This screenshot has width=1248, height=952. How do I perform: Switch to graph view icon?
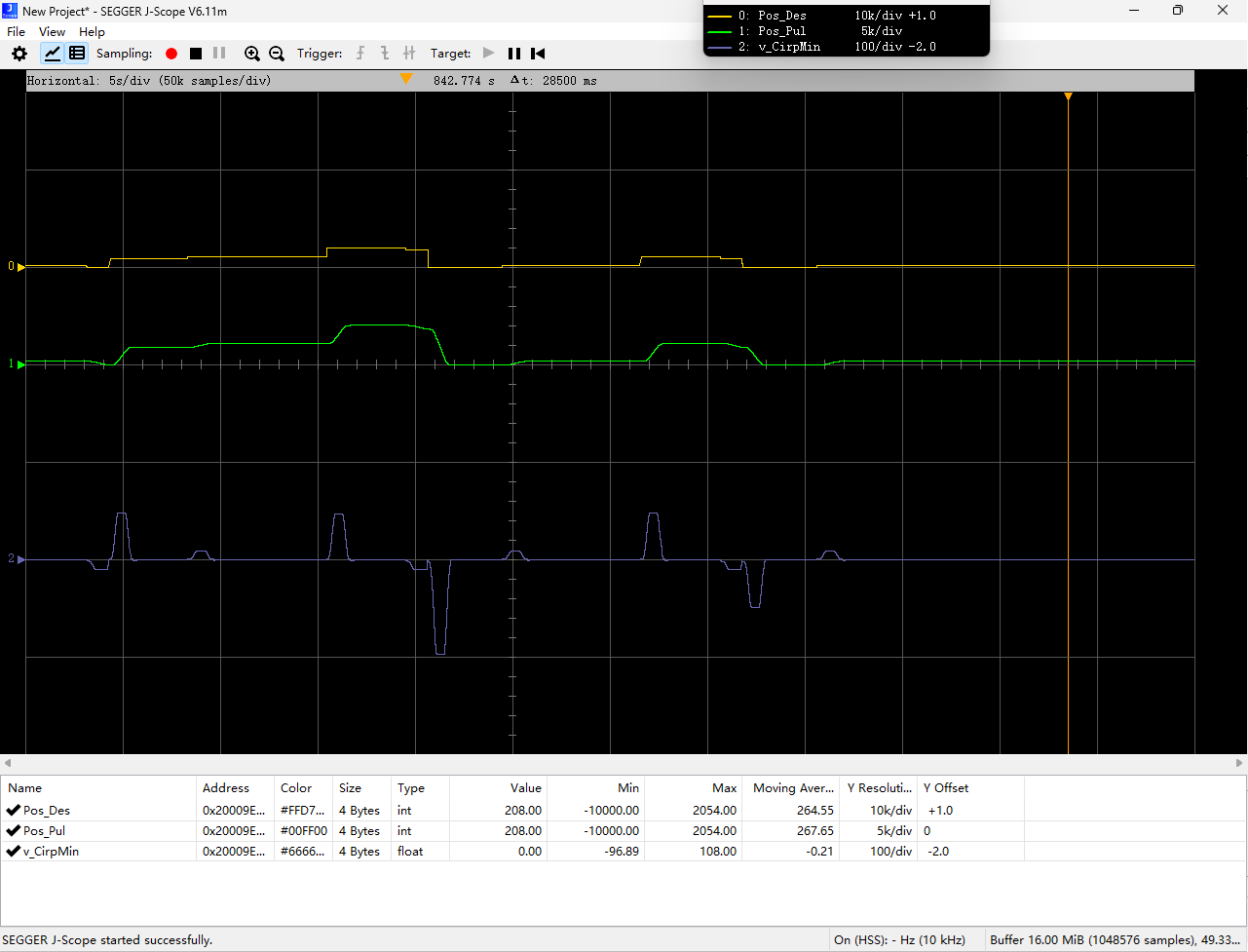point(53,54)
